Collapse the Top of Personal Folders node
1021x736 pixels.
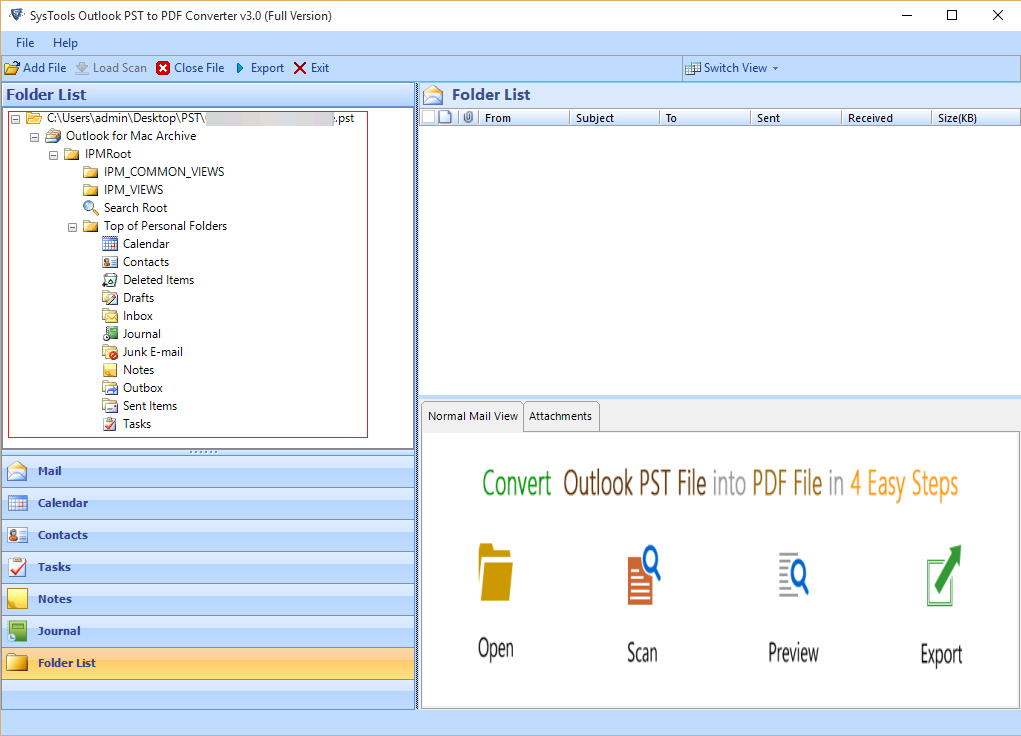[73, 227]
